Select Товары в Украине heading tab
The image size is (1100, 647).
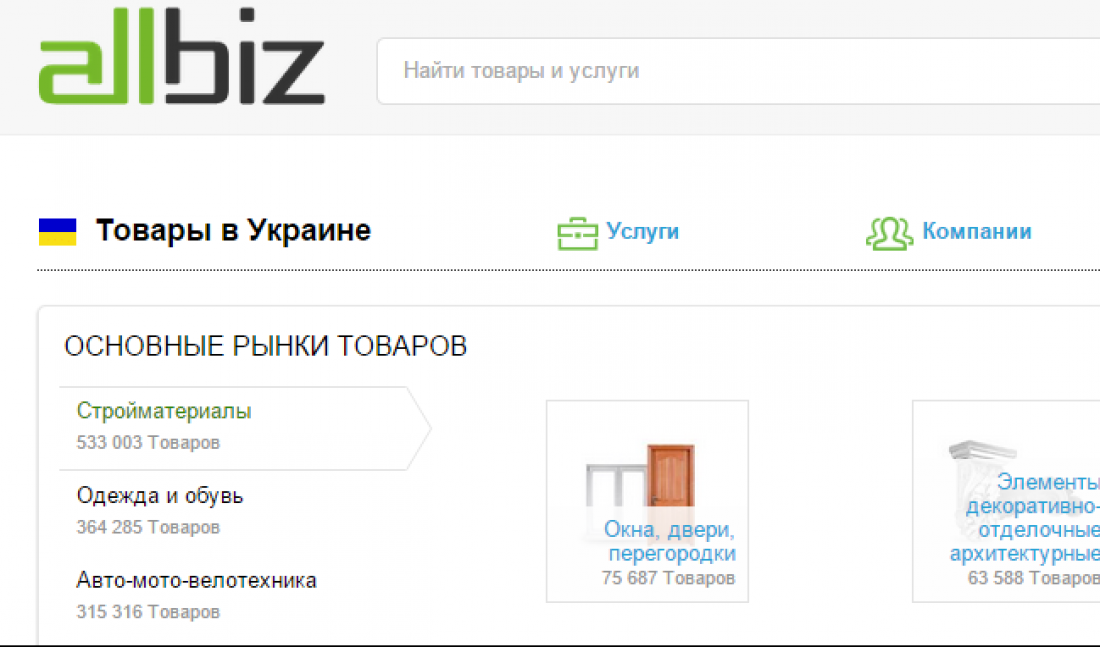tap(233, 230)
